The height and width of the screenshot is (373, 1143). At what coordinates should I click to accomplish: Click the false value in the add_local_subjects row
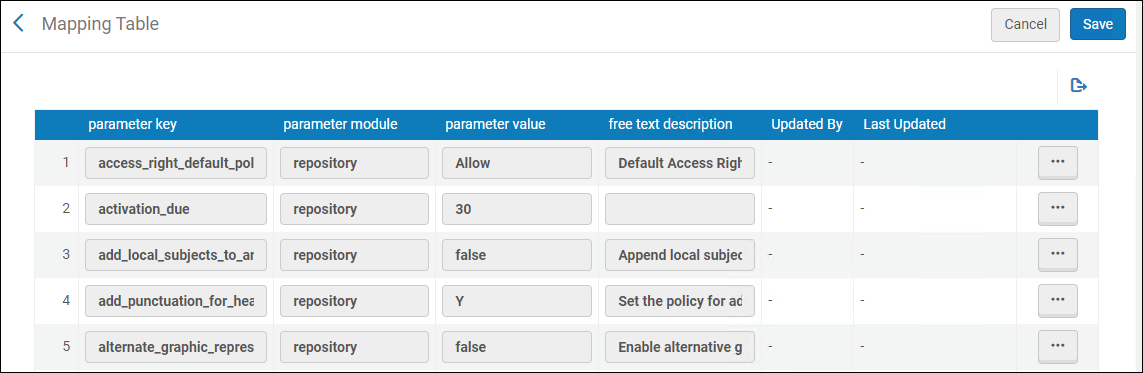(517, 255)
